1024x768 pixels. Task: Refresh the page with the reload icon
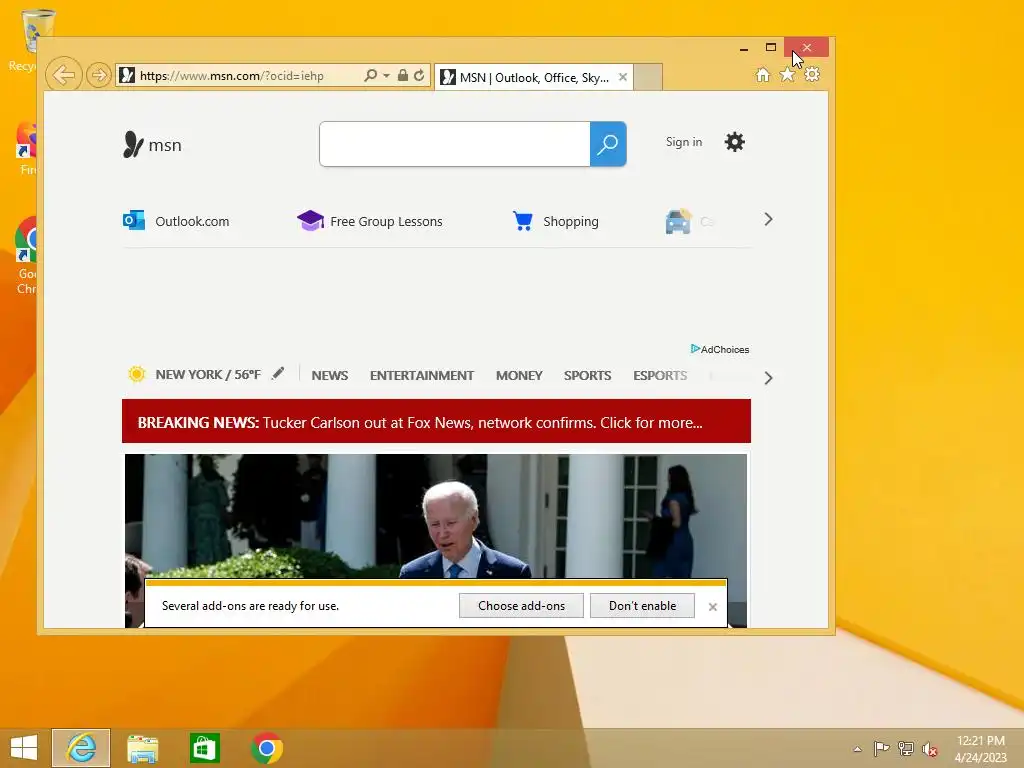pos(419,75)
